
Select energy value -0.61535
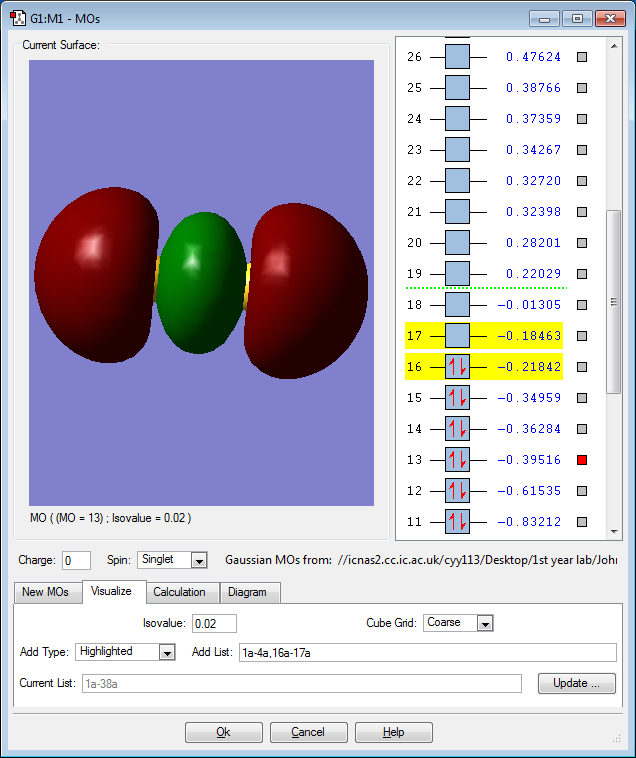[529, 491]
